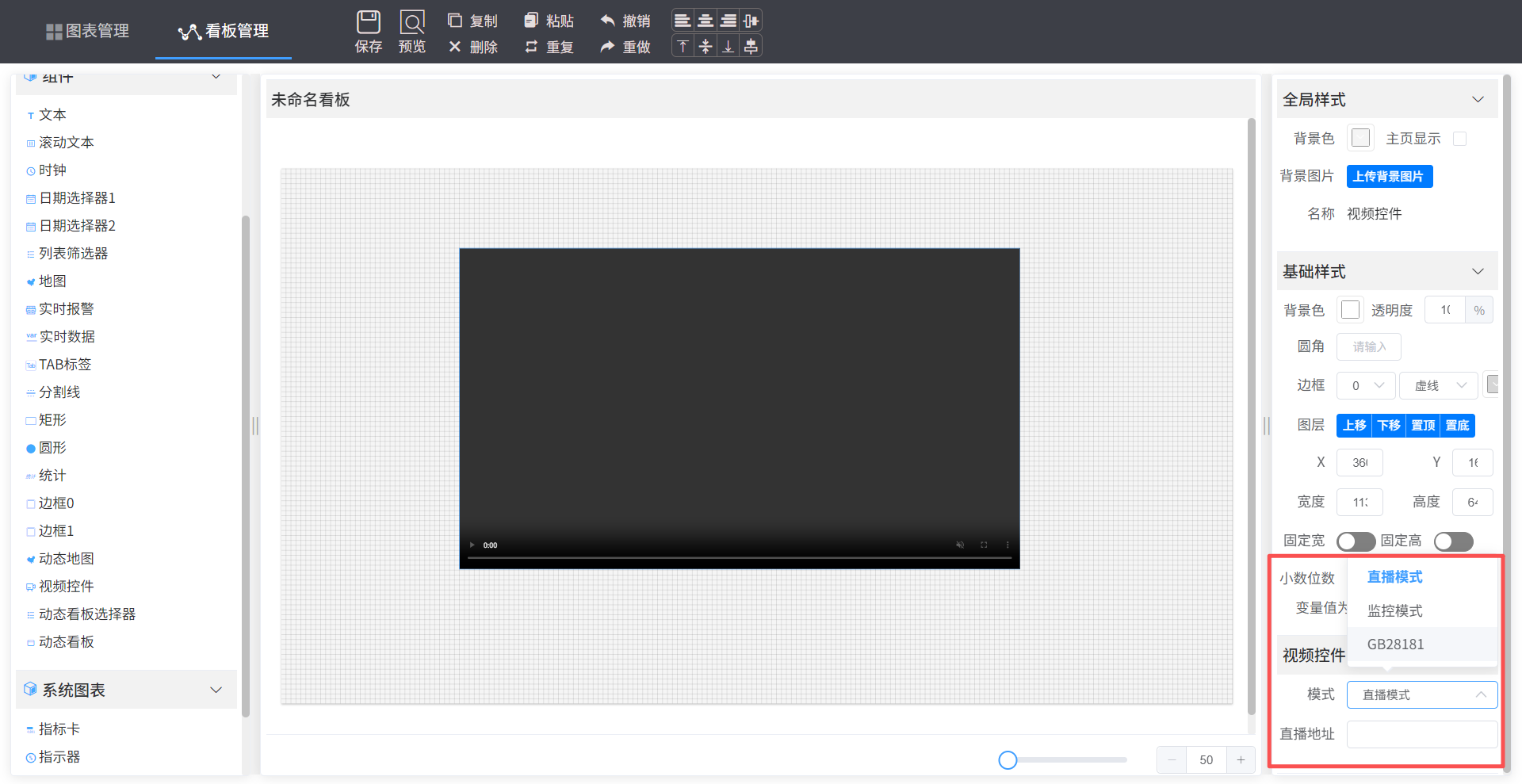1522x784 pixels.
Task: Click the 置顶 layer button
Action: coord(1423,426)
